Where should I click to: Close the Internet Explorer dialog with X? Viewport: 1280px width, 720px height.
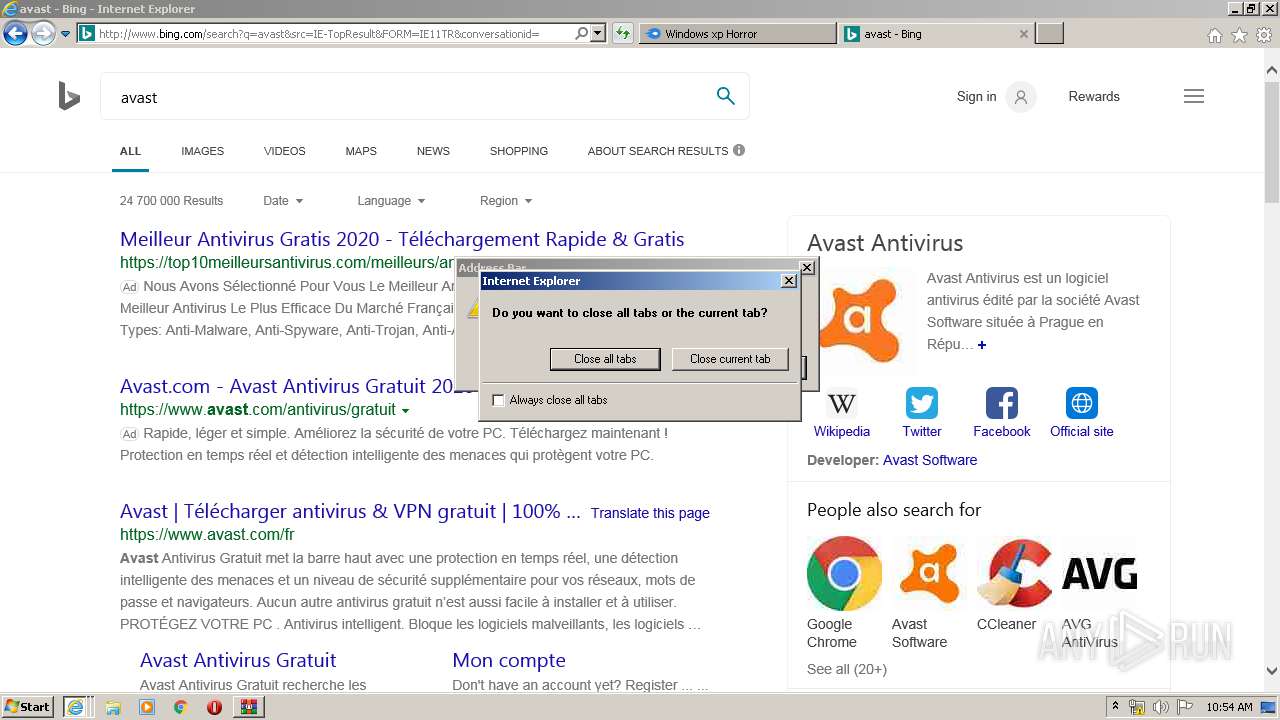[x=788, y=281]
